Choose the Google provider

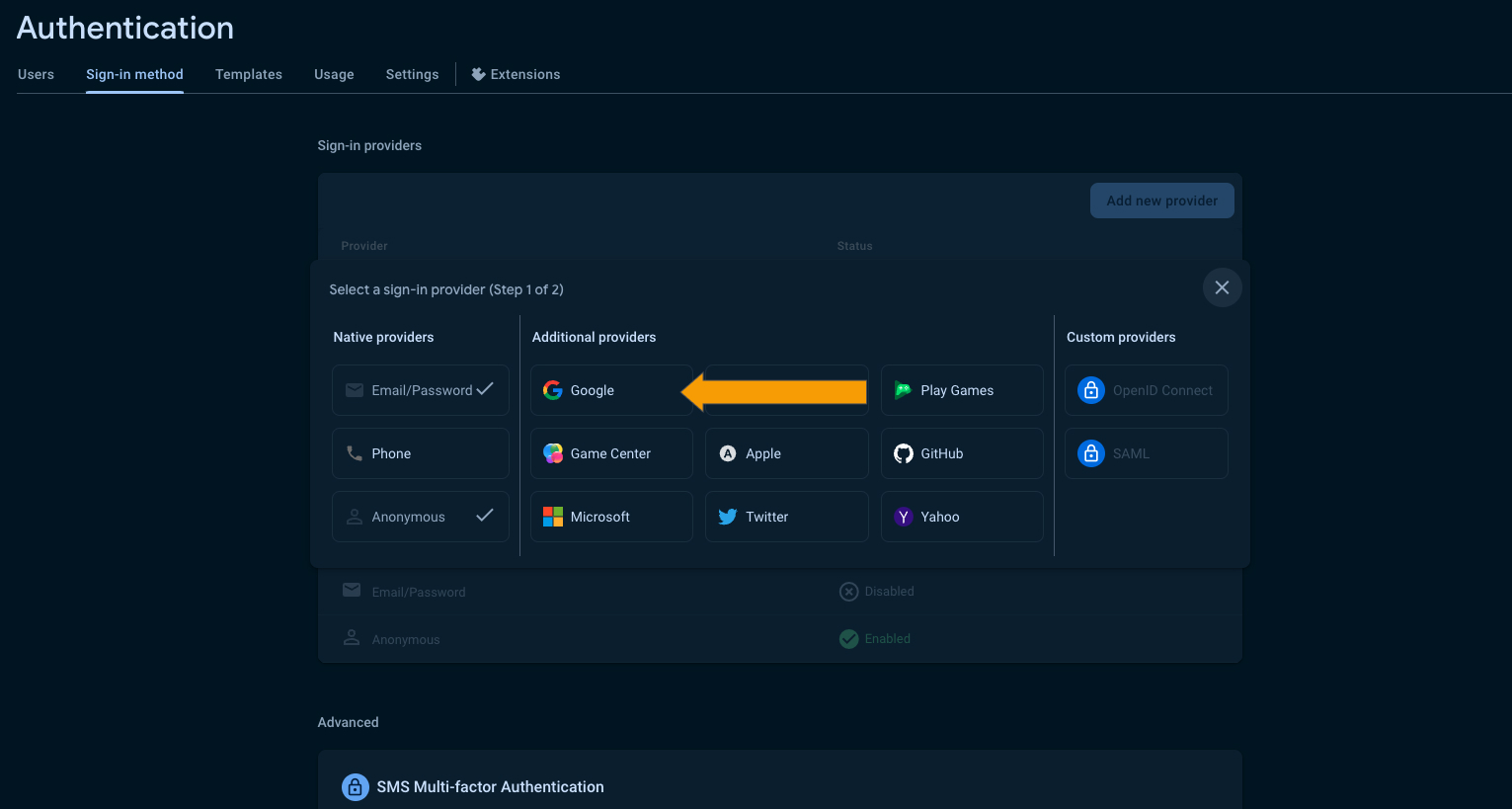coord(611,390)
